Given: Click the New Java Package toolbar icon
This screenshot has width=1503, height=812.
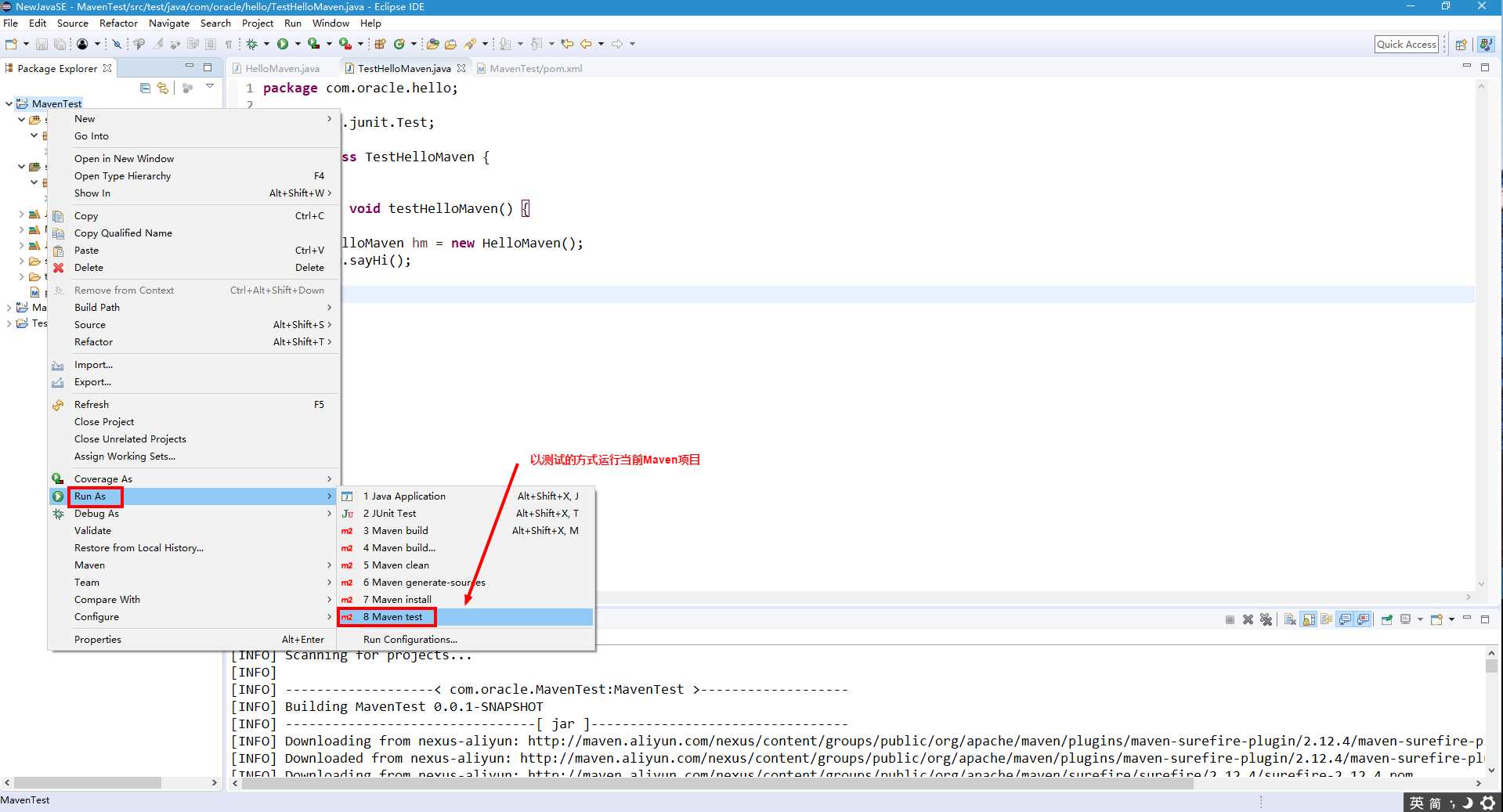Looking at the screenshot, I should tap(380, 44).
